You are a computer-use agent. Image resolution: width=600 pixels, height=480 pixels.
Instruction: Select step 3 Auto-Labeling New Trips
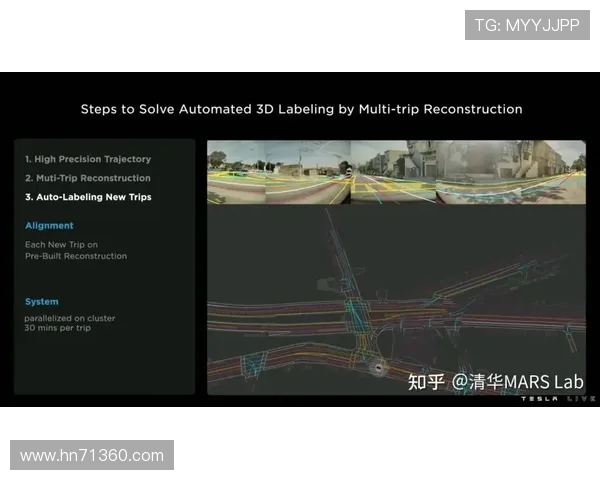[x=88, y=197]
